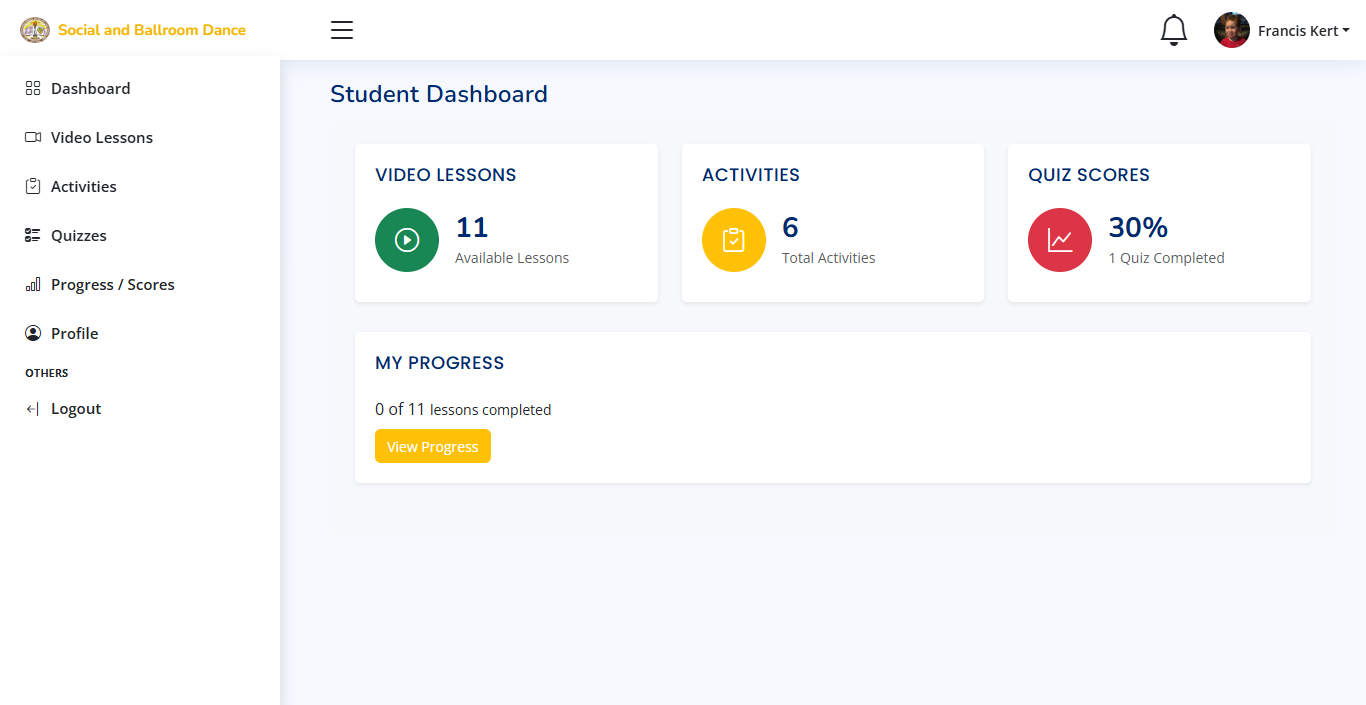The image size is (1366, 705).
Task: Click the Progress bar-chart sidebar icon
Action: [x=33, y=285]
